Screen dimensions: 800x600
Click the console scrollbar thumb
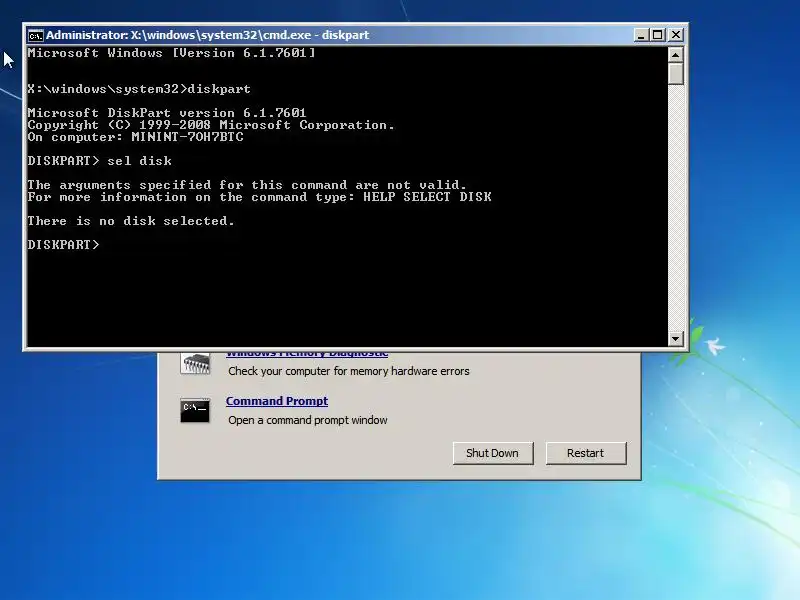[x=676, y=73]
